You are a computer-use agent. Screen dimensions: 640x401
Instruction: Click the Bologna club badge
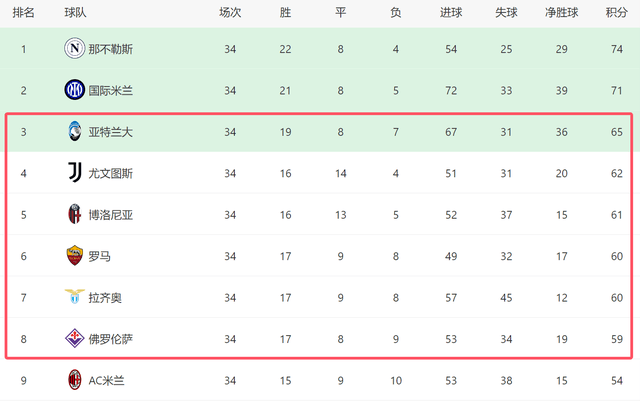coord(74,214)
